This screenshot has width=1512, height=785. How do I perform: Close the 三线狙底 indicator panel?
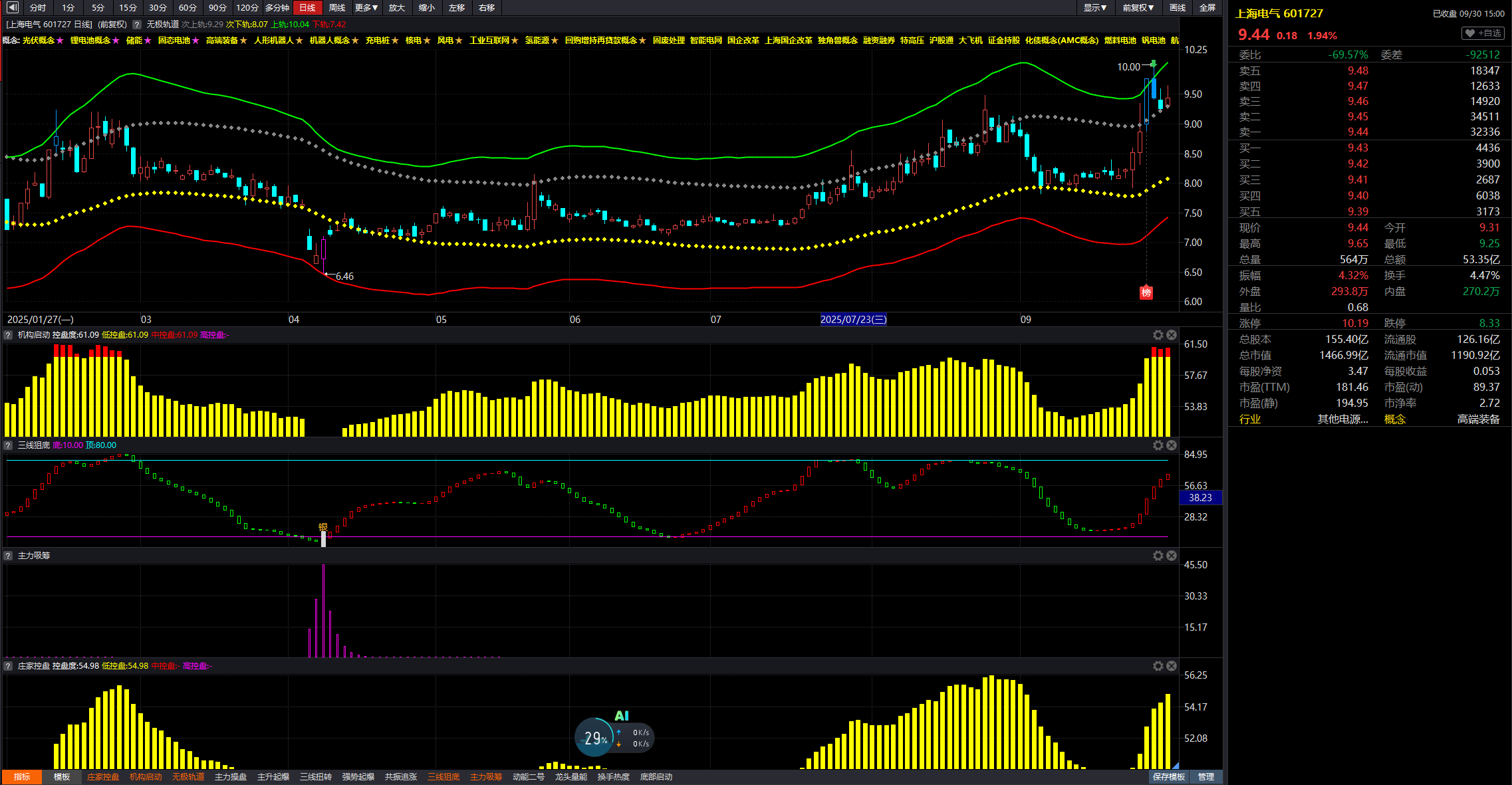[1172, 445]
